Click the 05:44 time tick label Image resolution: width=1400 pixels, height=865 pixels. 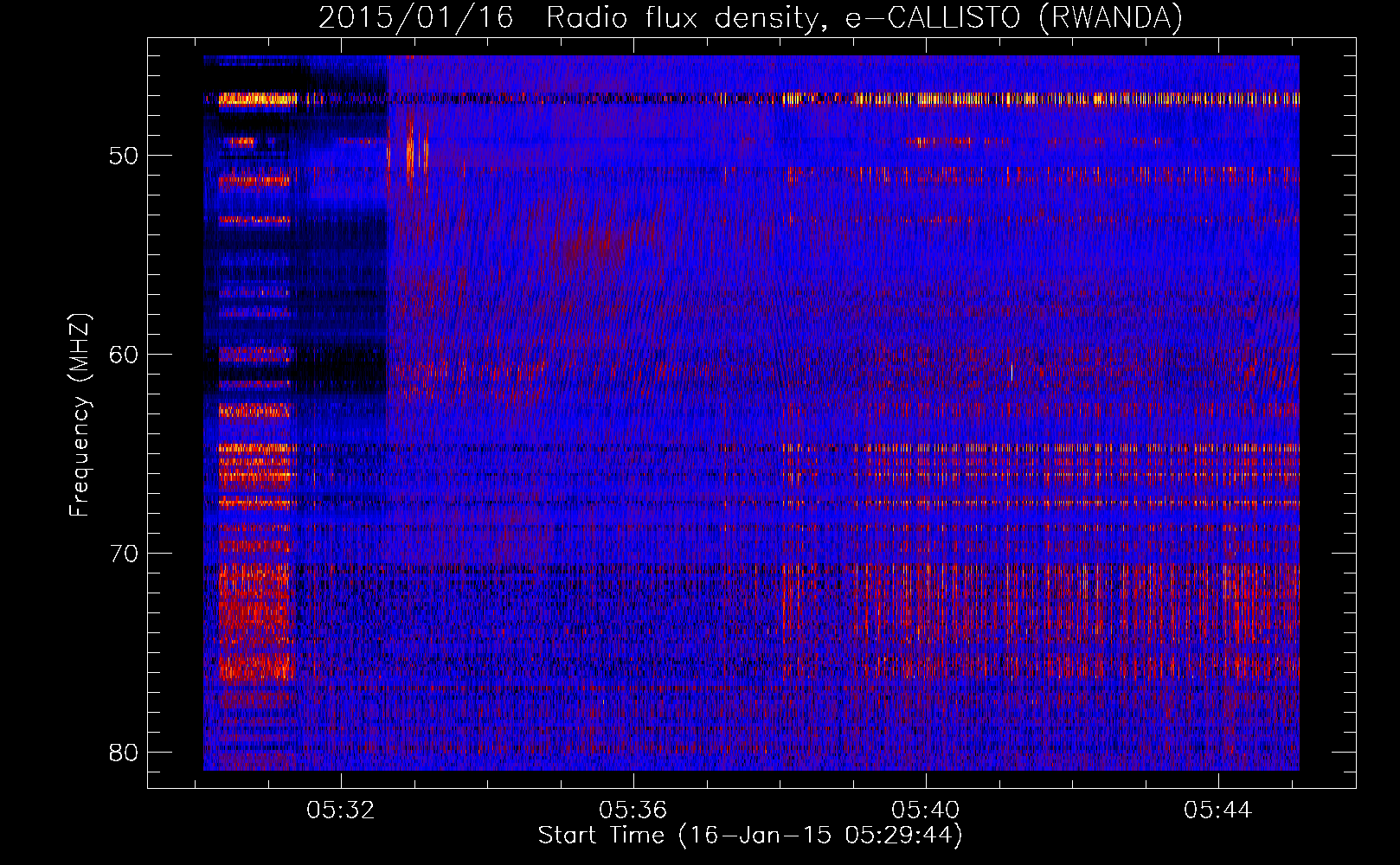[1218, 811]
